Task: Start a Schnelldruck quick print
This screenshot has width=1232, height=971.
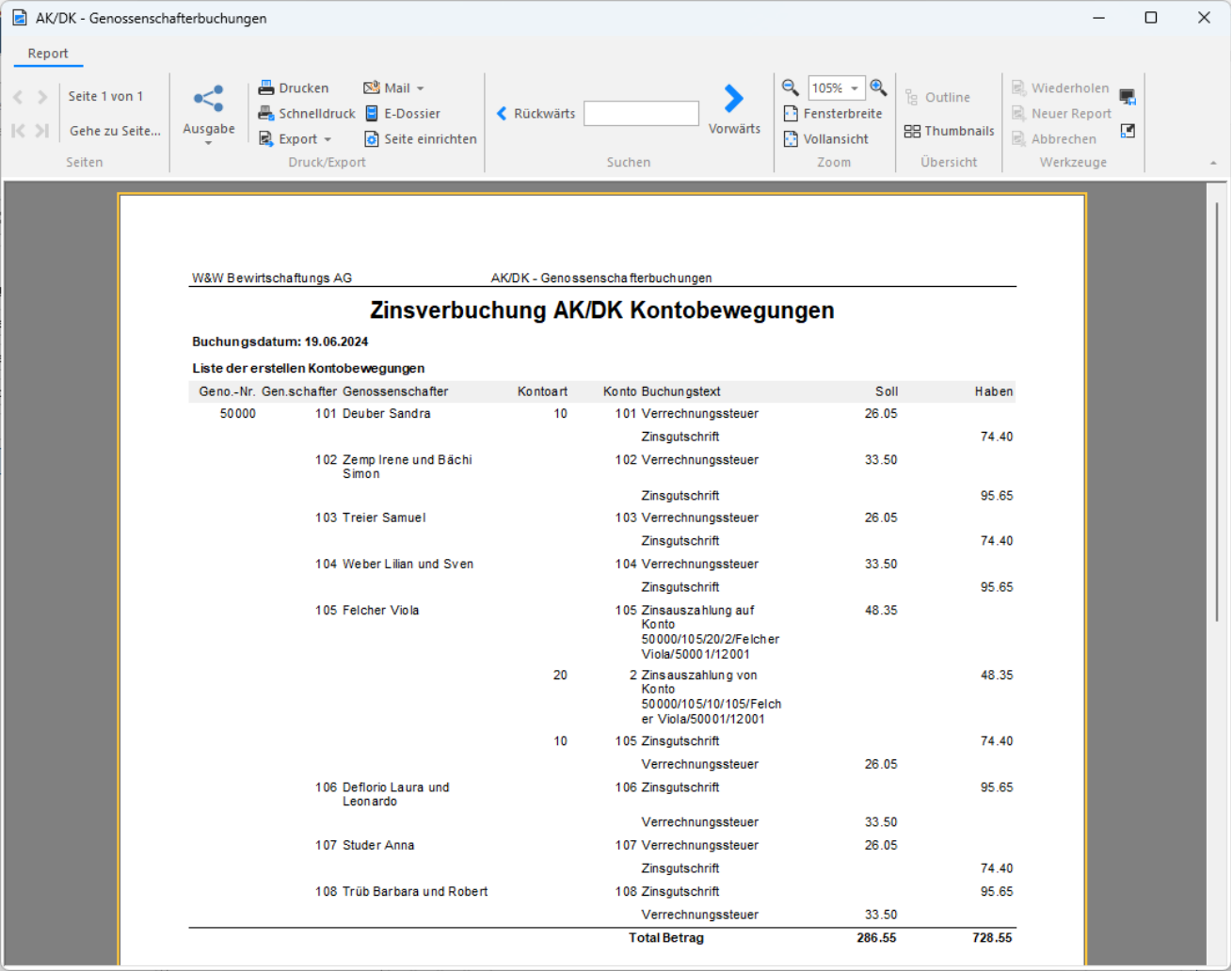Action: pyautogui.click(x=307, y=114)
